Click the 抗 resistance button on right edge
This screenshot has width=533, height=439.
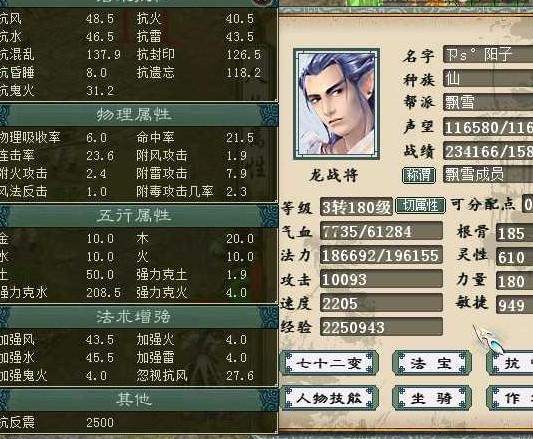[510, 363]
